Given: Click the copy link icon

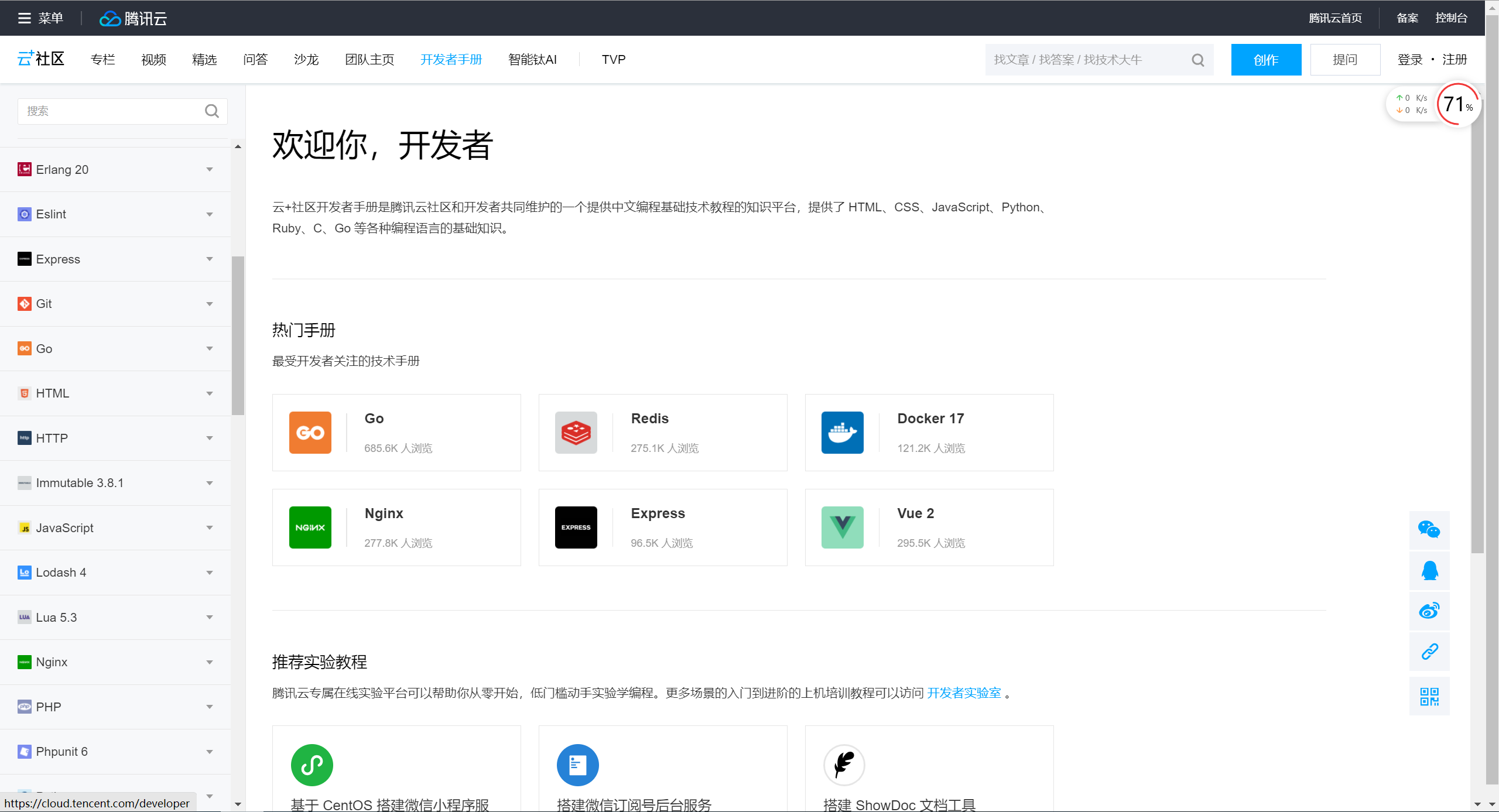Looking at the screenshot, I should pos(1430,652).
